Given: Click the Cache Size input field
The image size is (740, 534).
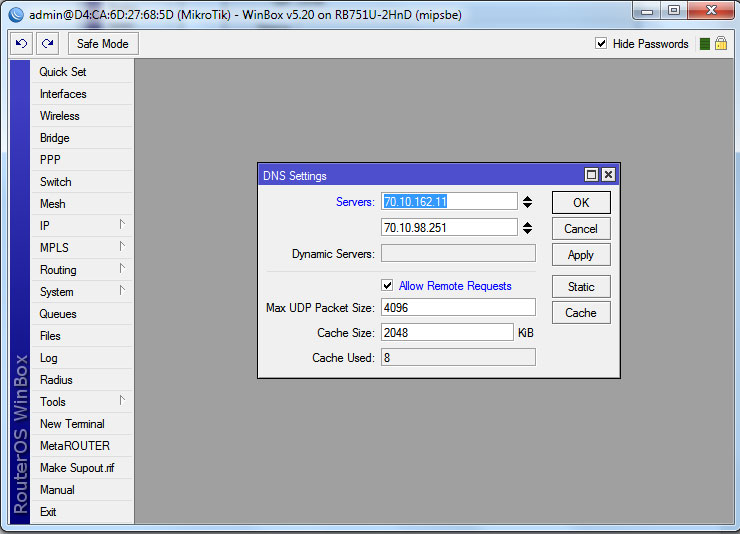Looking at the screenshot, I should [x=447, y=332].
